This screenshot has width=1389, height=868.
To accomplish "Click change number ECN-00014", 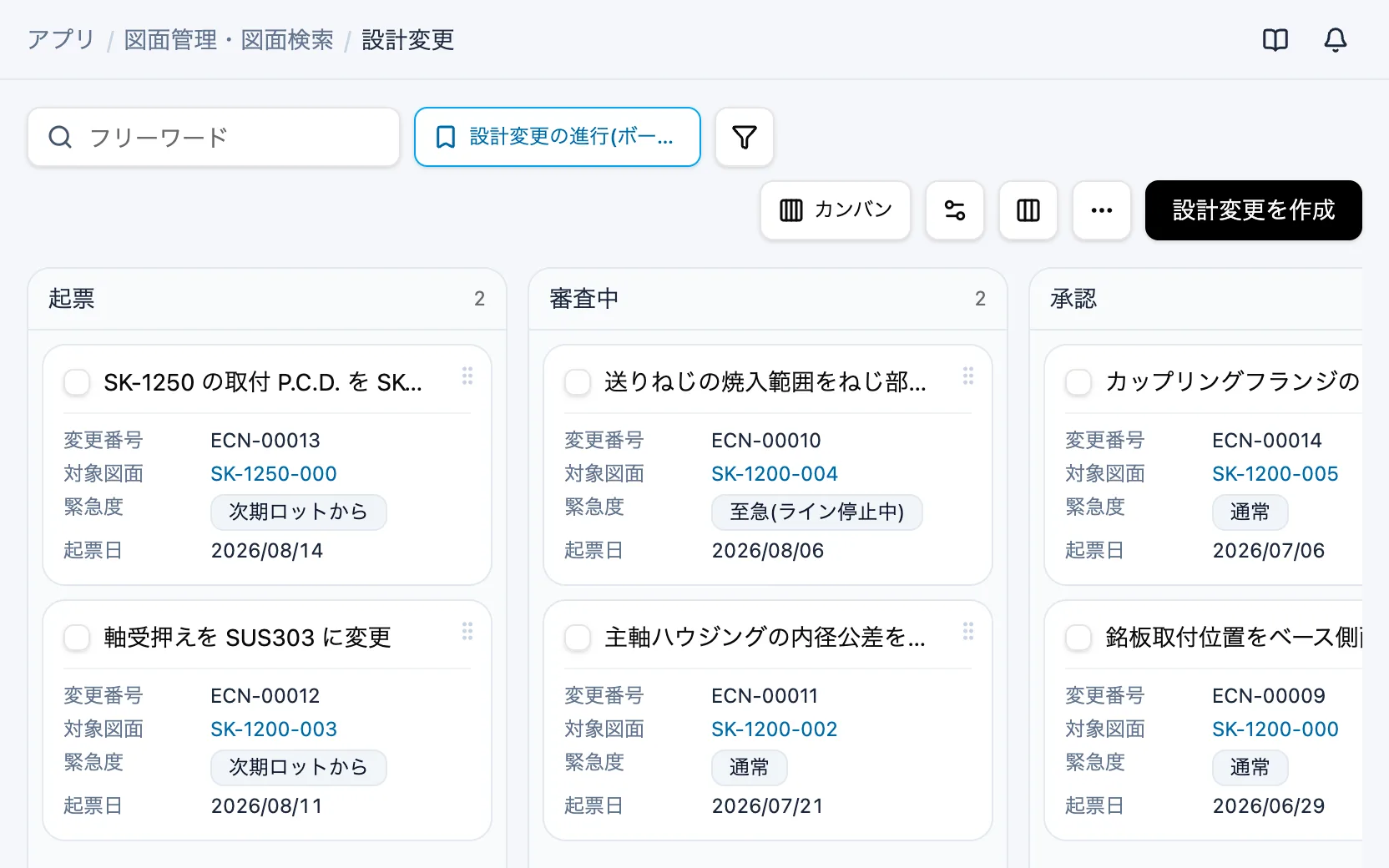I will pyautogui.click(x=1267, y=440).
